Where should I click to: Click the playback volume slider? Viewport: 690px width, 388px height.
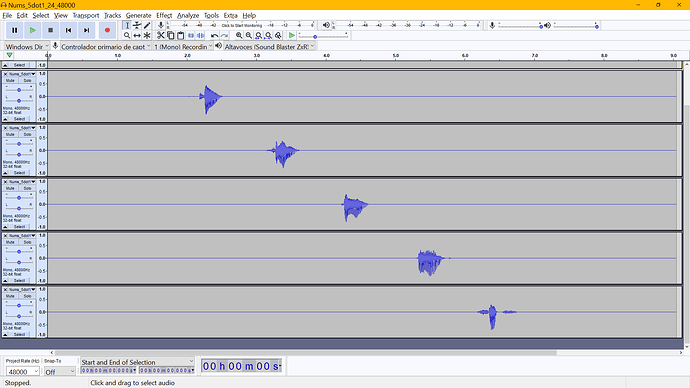click(x=576, y=26)
